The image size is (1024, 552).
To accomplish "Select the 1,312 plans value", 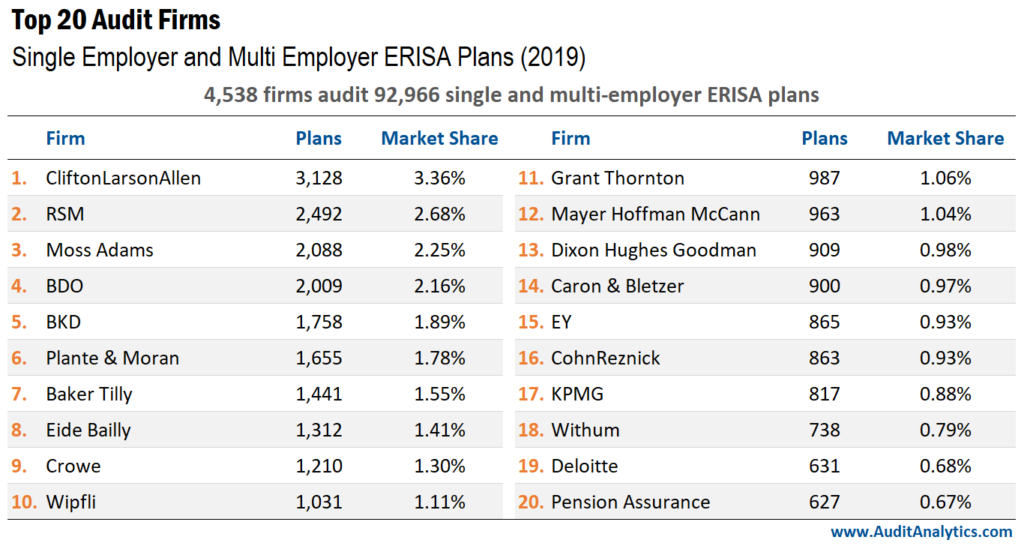I will (x=319, y=430).
